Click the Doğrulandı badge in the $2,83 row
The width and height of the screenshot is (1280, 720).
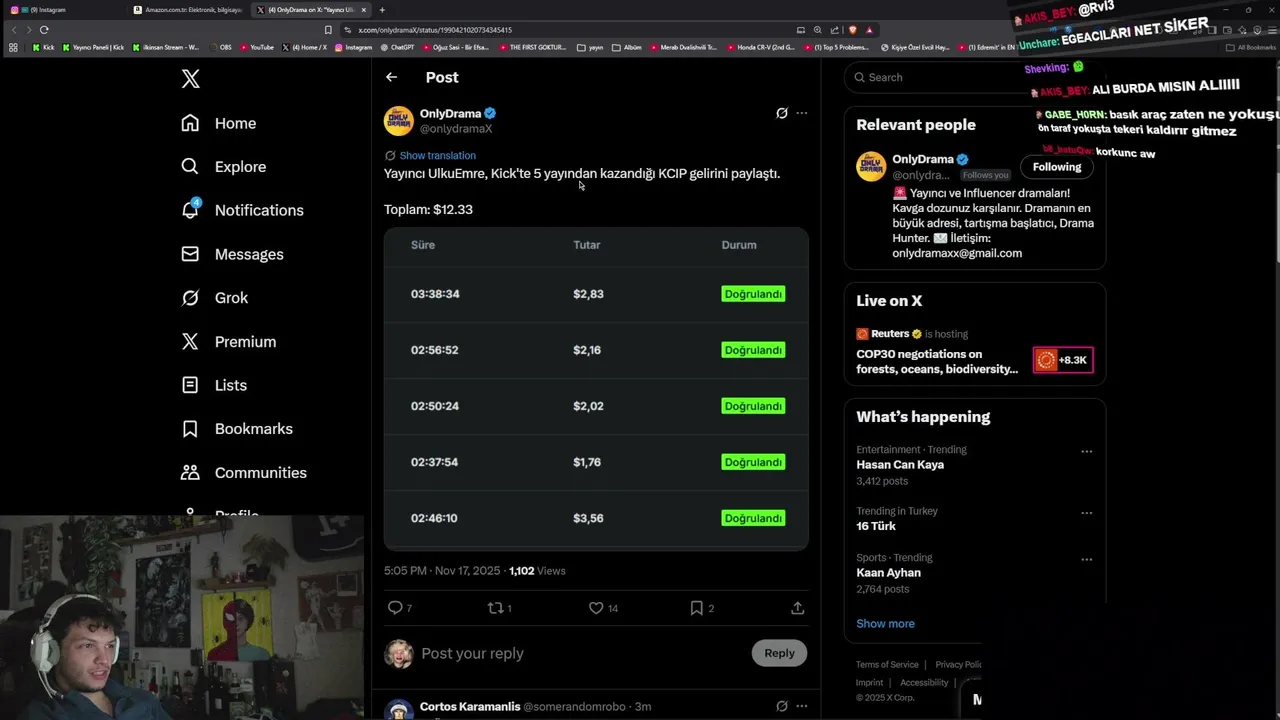(753, 294)
